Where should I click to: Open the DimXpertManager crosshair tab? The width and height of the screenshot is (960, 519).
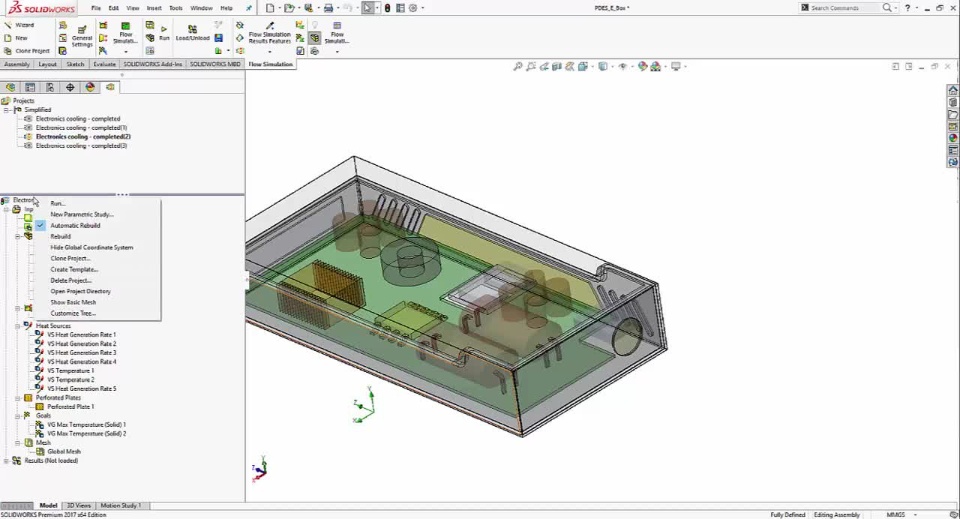tap(70, 88)
